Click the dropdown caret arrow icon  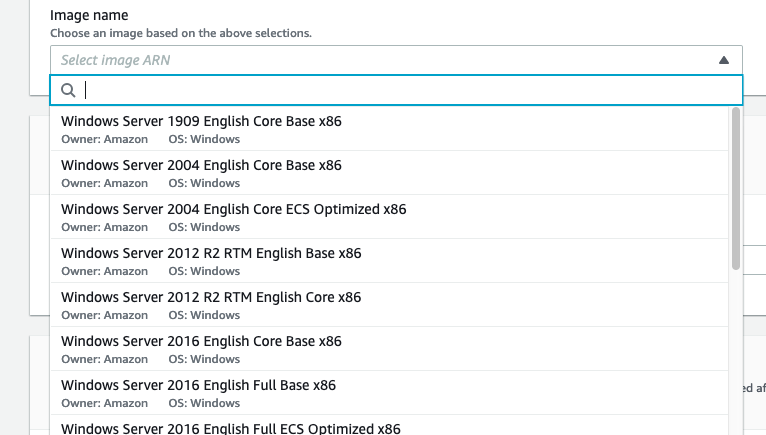pyautogui.click(x=724, y=60)
